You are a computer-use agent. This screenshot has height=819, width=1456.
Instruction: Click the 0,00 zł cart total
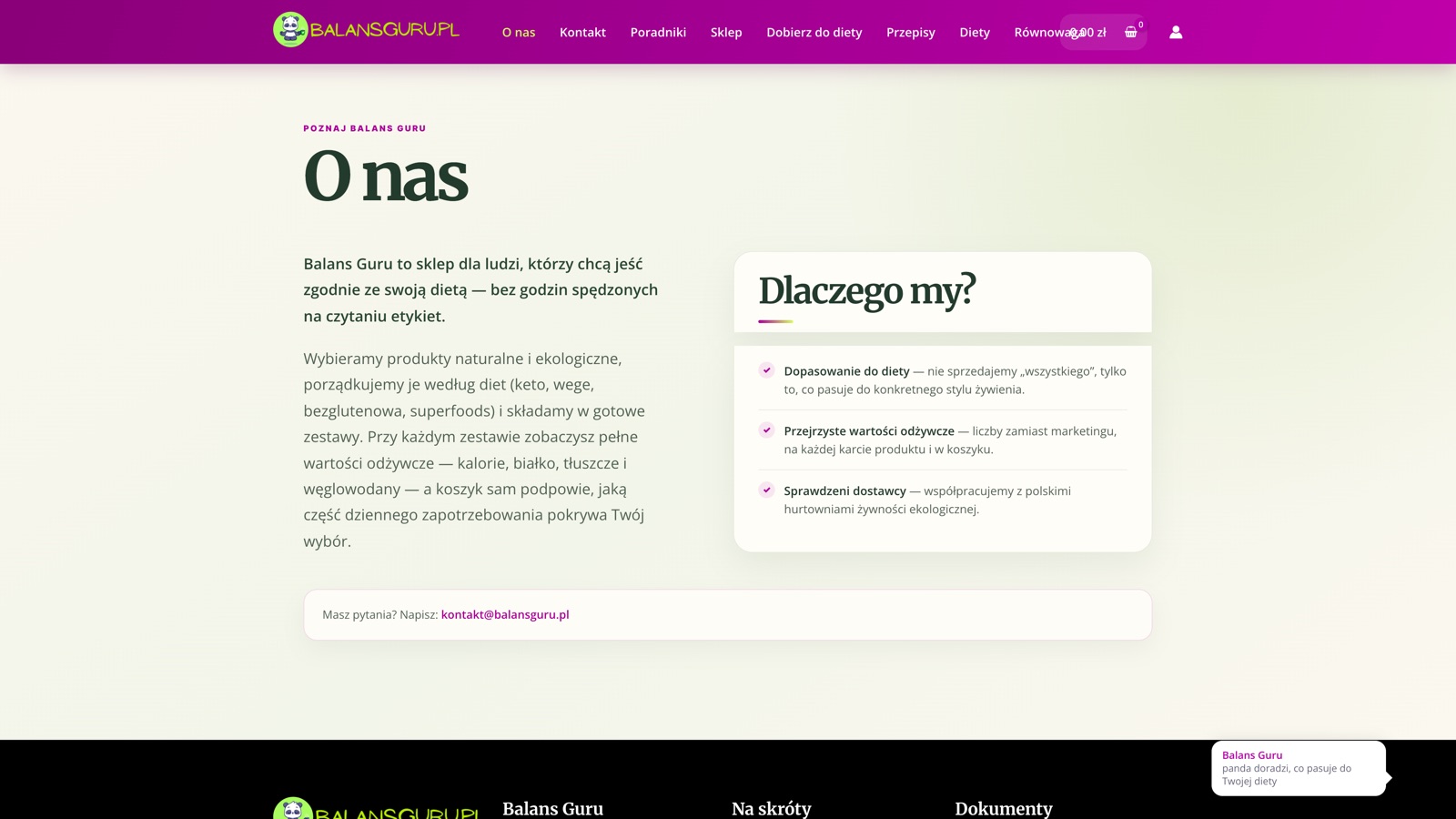coord(1088,32)
